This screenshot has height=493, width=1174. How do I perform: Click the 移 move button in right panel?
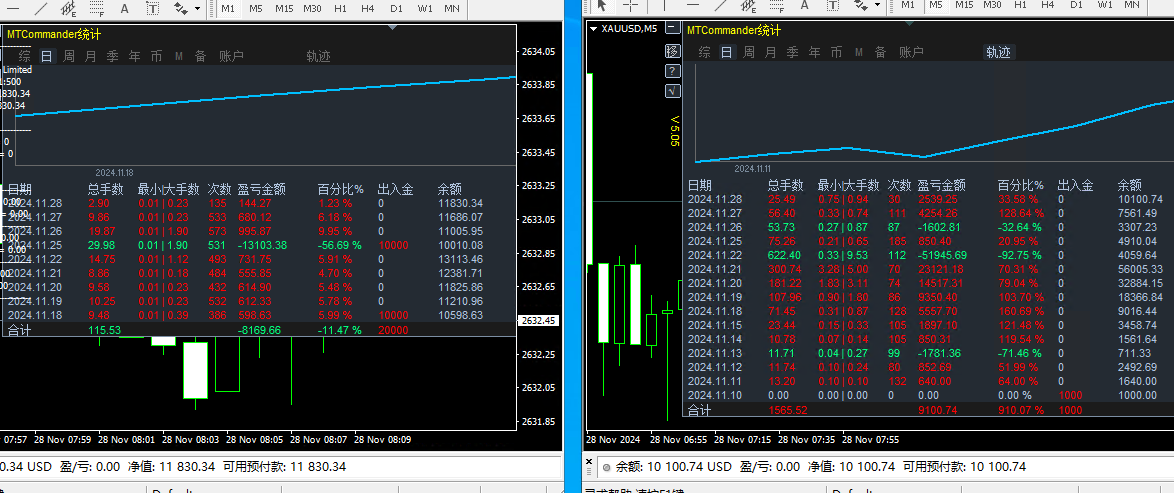[672, 51]
